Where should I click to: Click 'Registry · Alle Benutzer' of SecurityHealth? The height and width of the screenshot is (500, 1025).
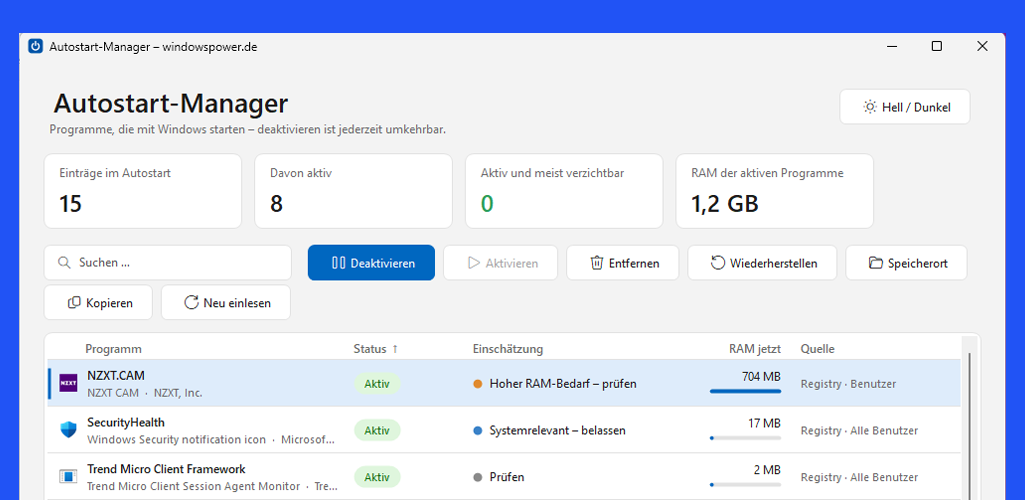coord(859,431)
